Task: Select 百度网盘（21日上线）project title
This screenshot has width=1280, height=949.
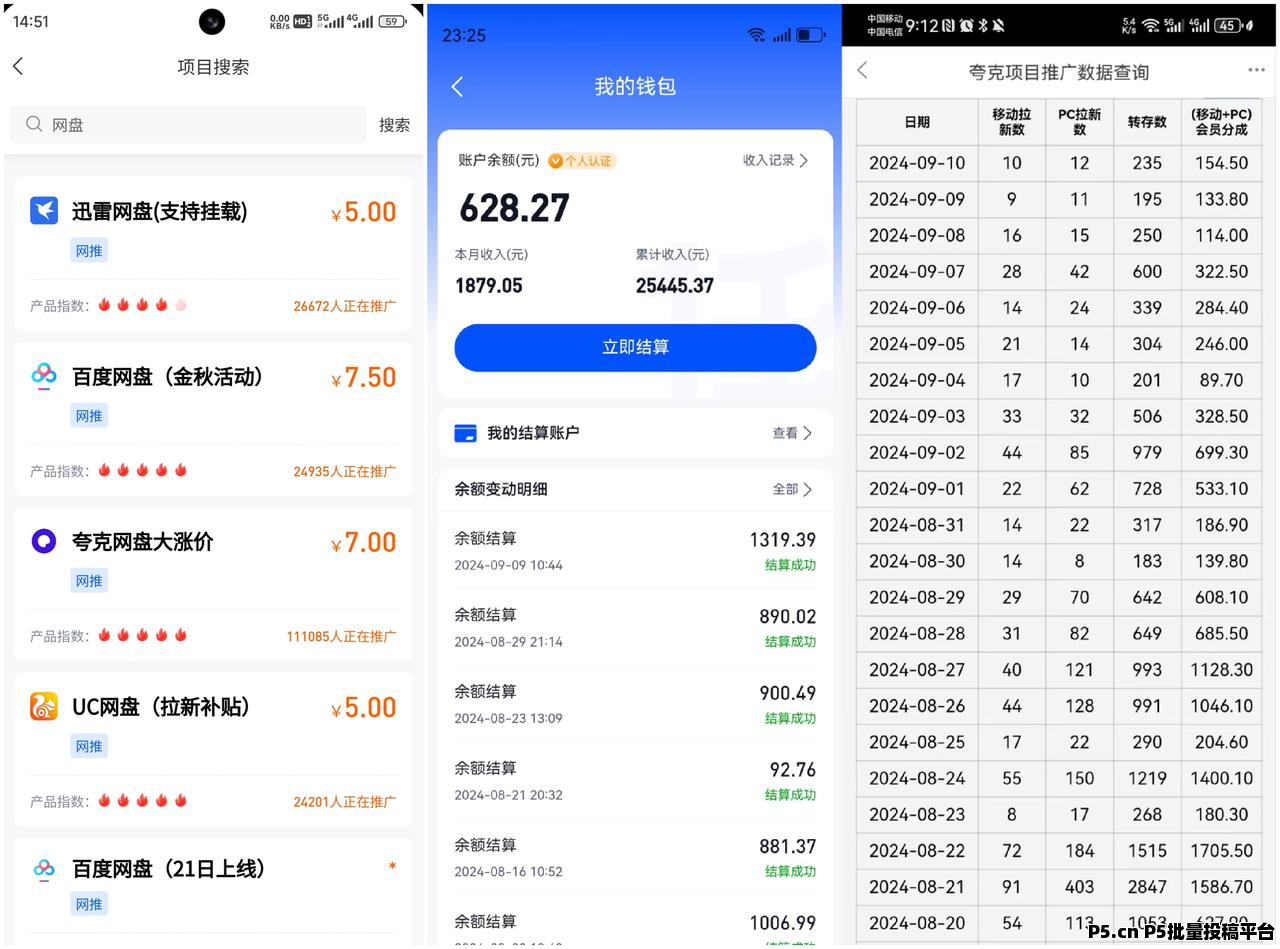Action: (x=168, y=869)
